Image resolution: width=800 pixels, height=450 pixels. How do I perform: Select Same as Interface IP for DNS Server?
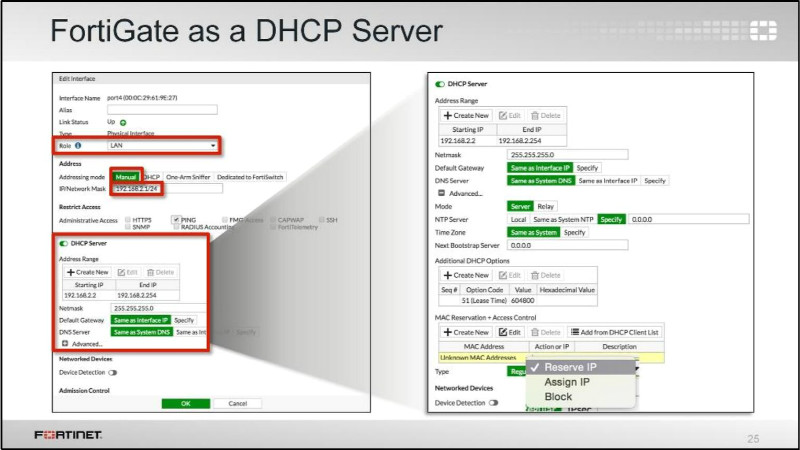[x=608, y=181]
